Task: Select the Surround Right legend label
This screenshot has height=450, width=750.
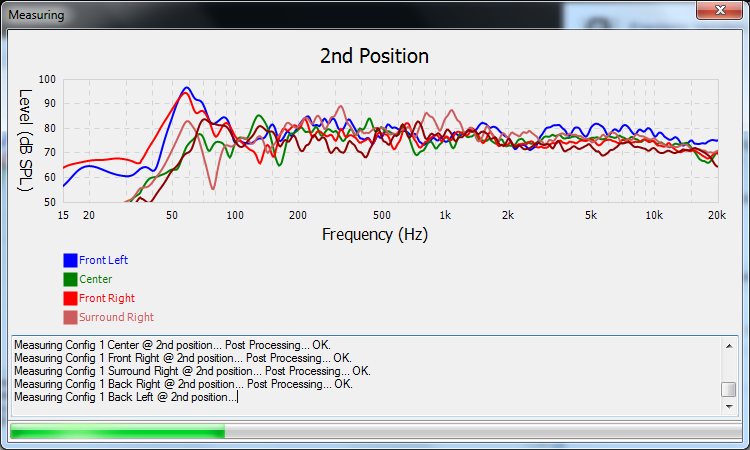Action: point(116,317)
